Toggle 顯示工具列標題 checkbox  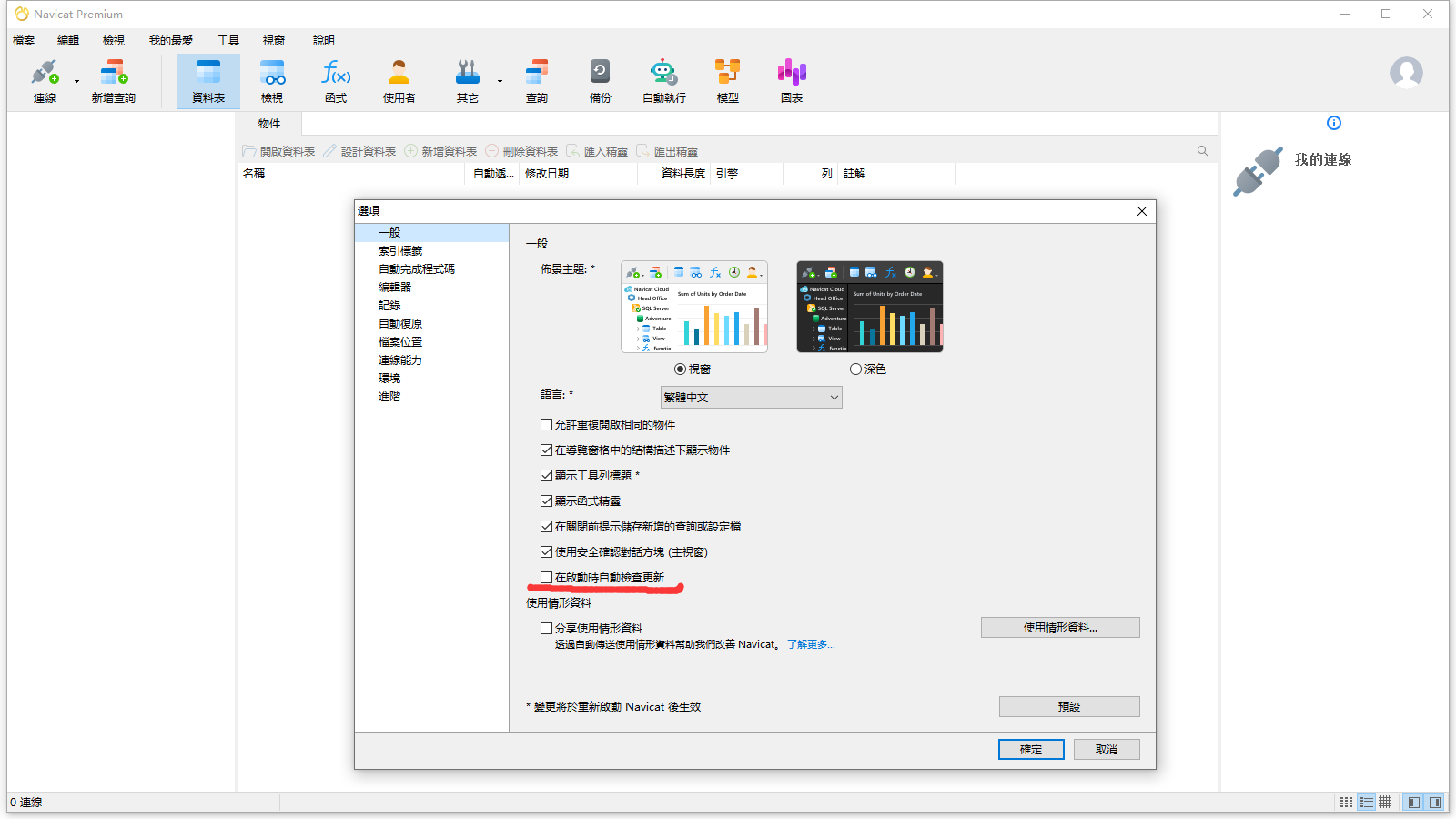pos(546,475)
